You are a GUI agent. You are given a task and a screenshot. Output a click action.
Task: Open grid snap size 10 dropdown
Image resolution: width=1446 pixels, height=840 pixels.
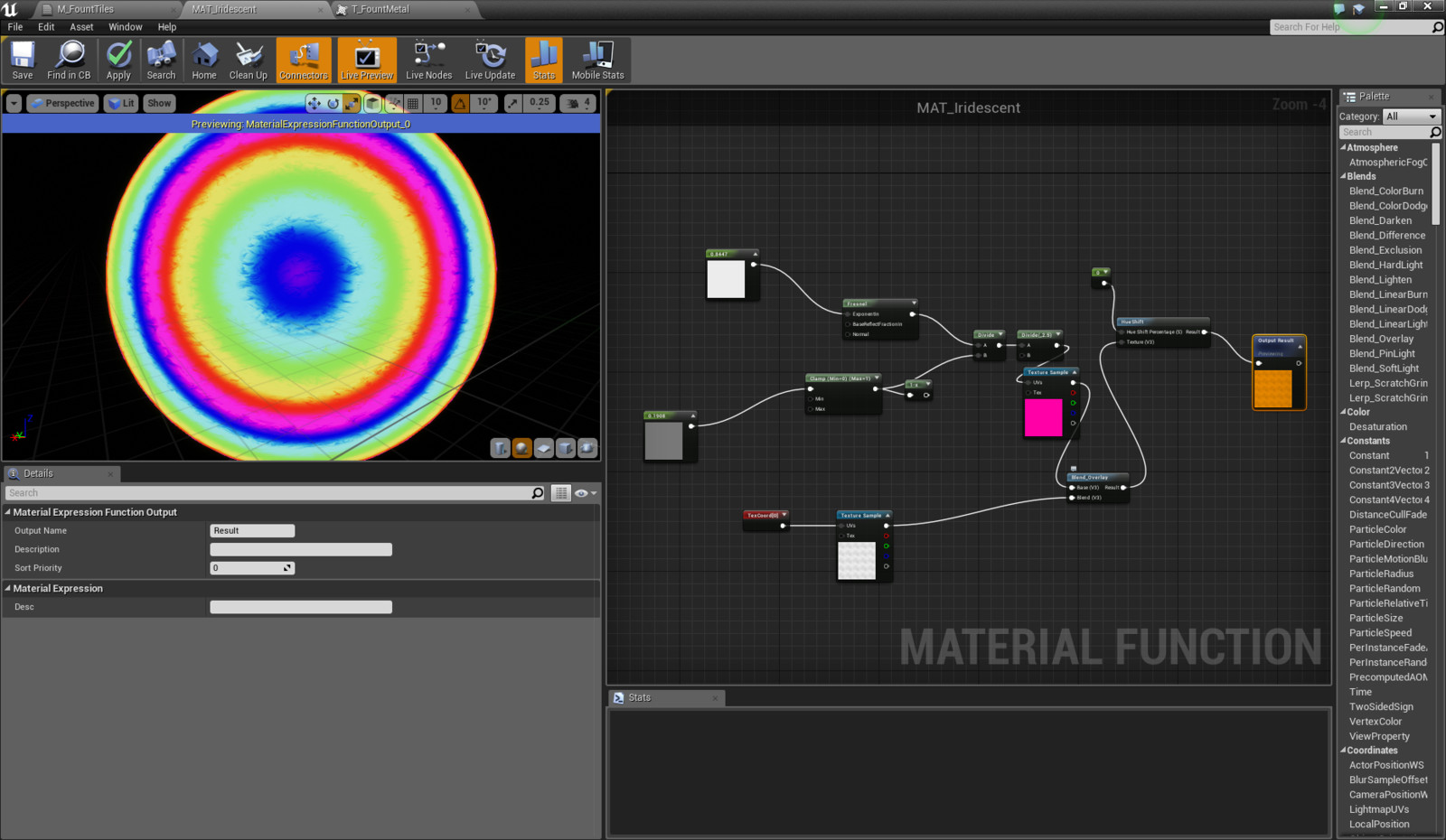point(436,103)
